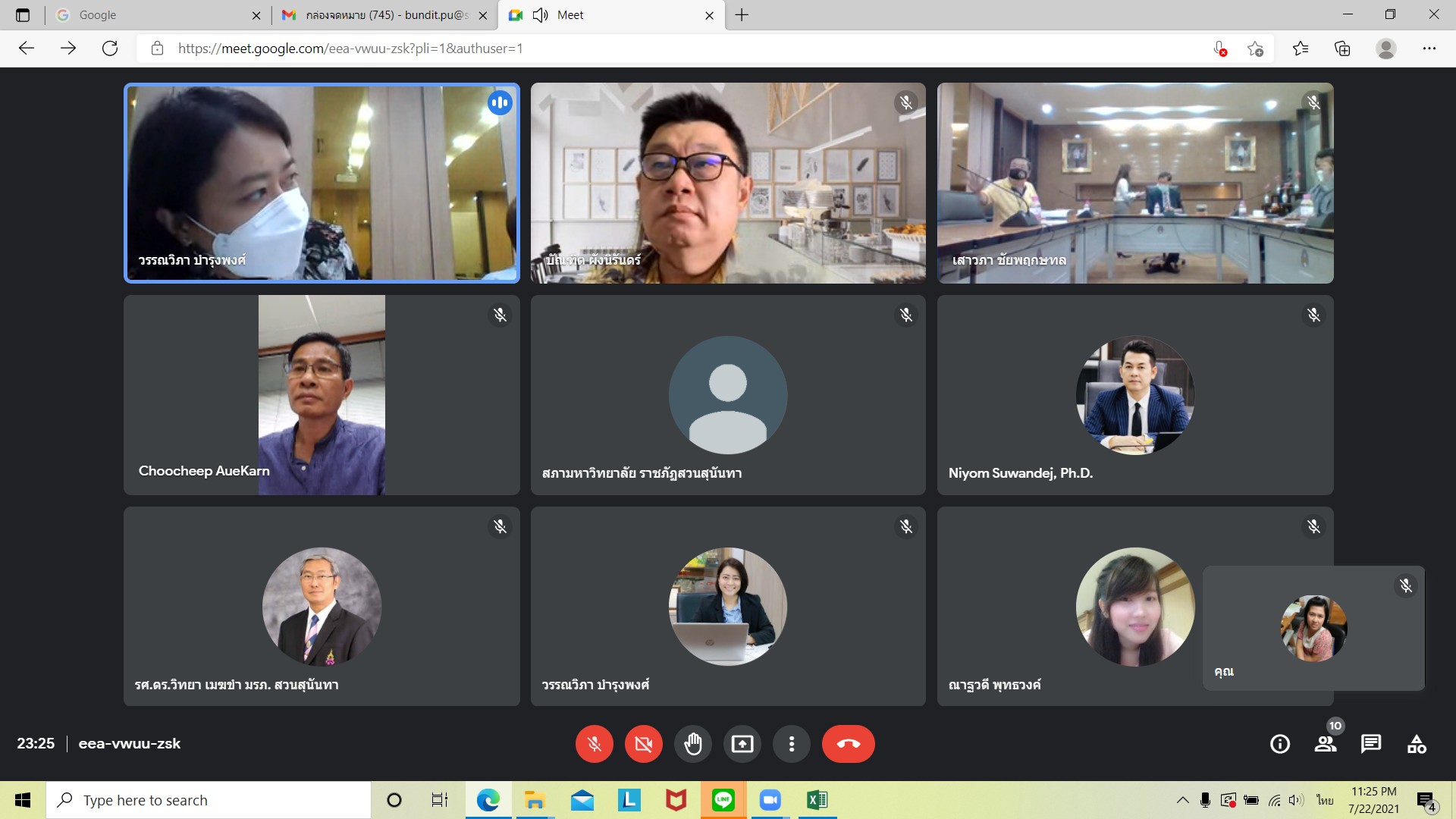
Task: Open browser Collections icon
Action: pos(1342,49)
